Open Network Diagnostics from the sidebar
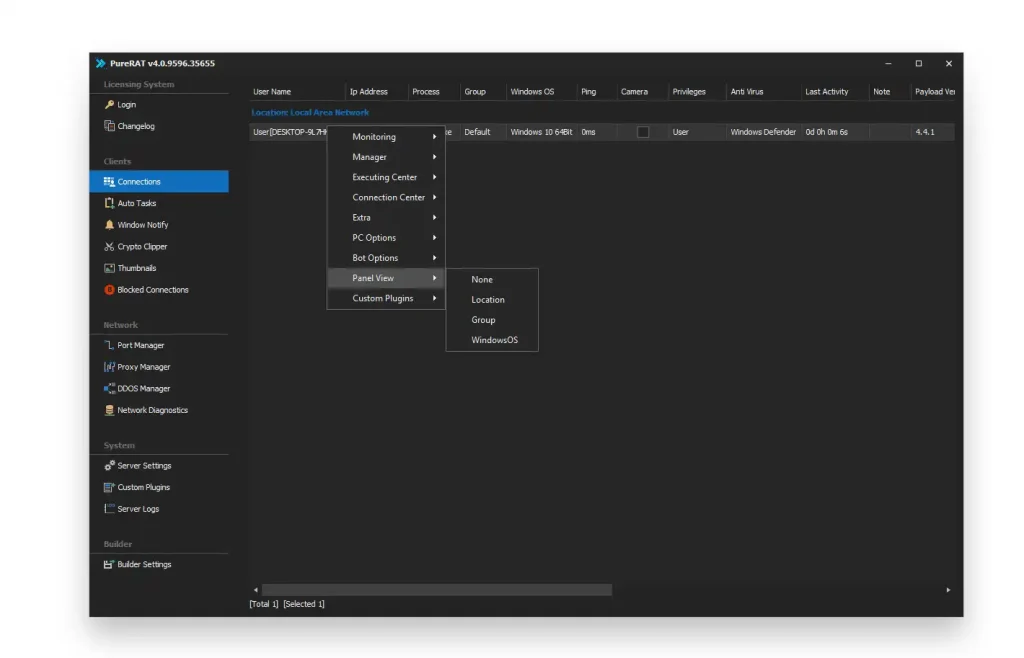 (152, 410)
